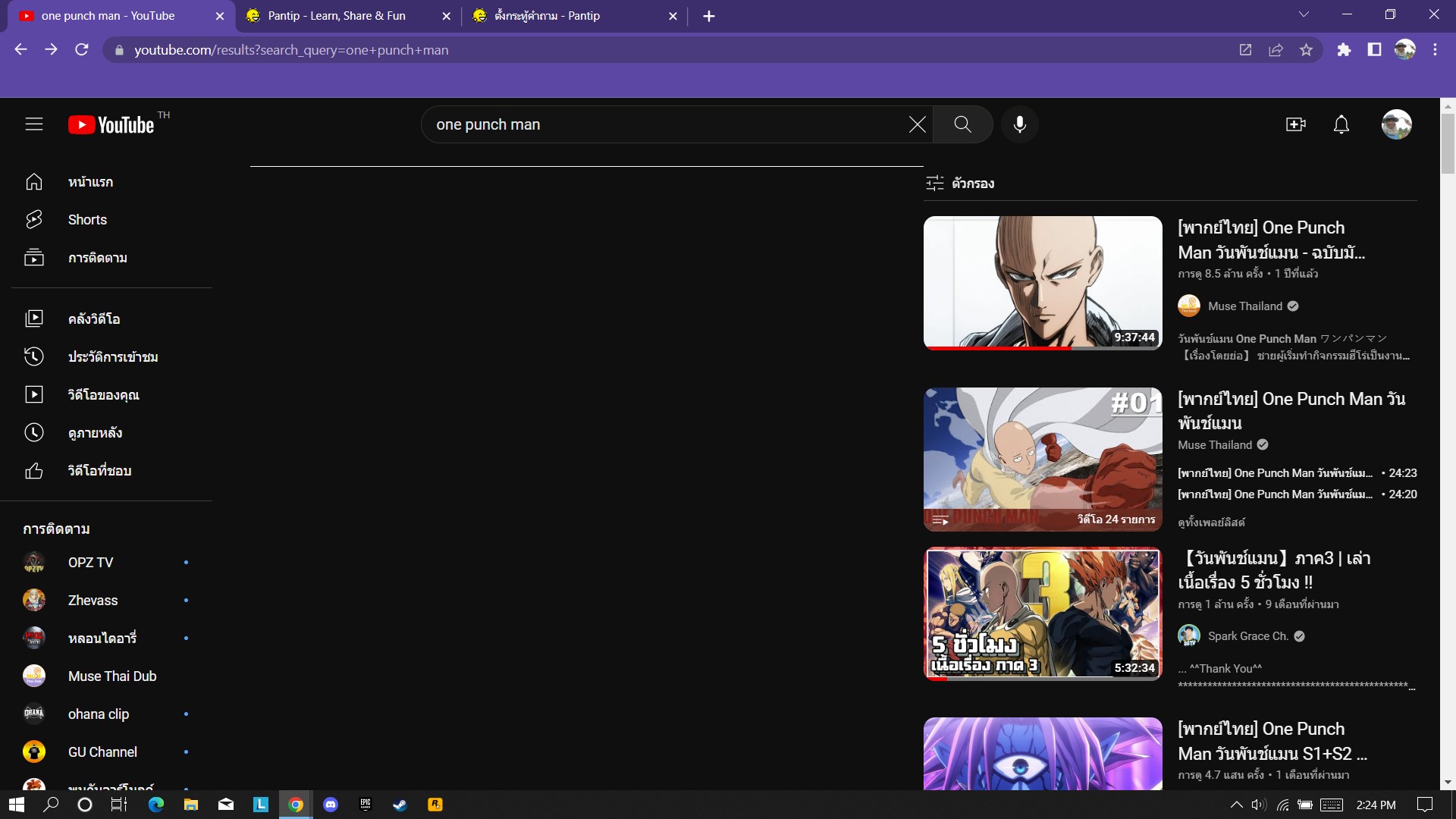Toggle Chrome side panel button
Image resolution: width=1456 pixels, height=819 pixels.
tap(1374, 50)
